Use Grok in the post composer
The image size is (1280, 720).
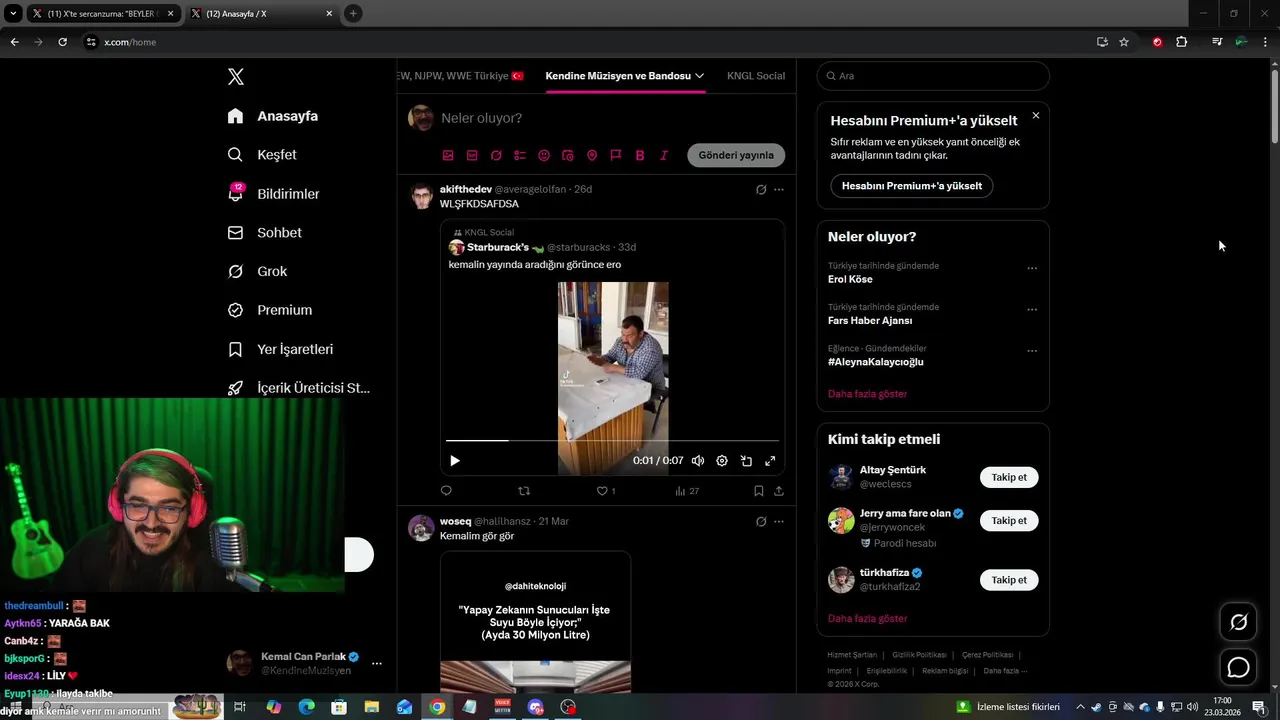(x=496, y=155)
